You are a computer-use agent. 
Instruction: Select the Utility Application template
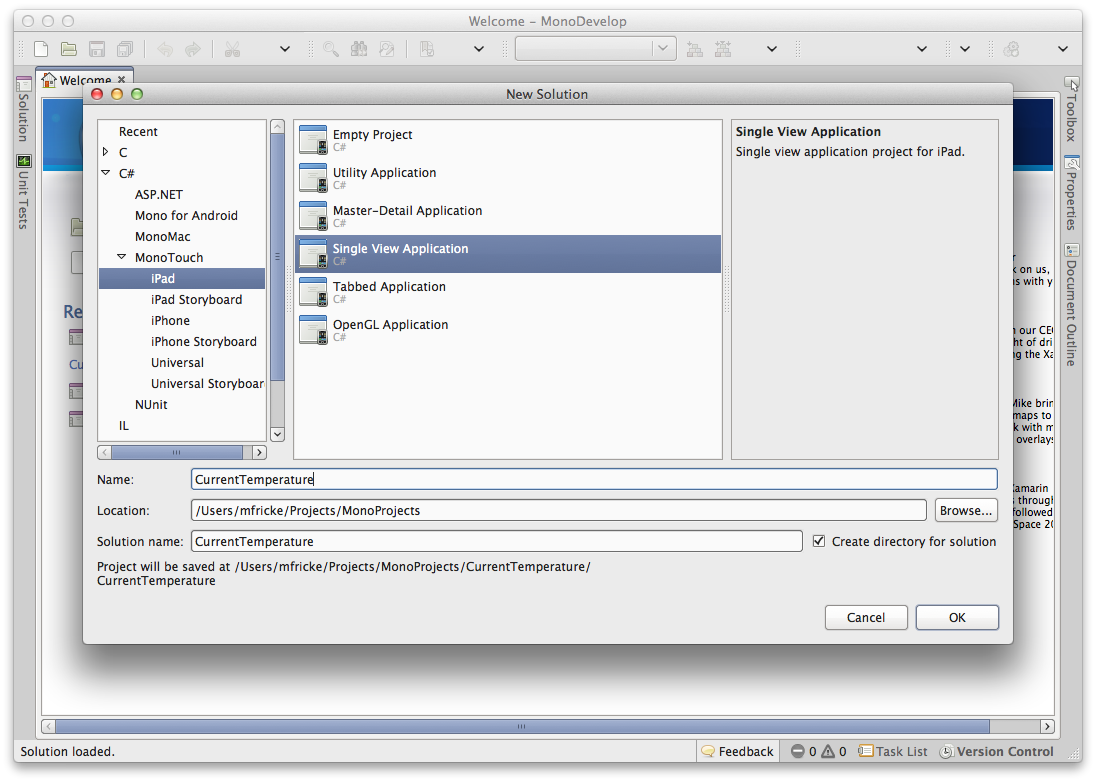click(x=507, y=178)
